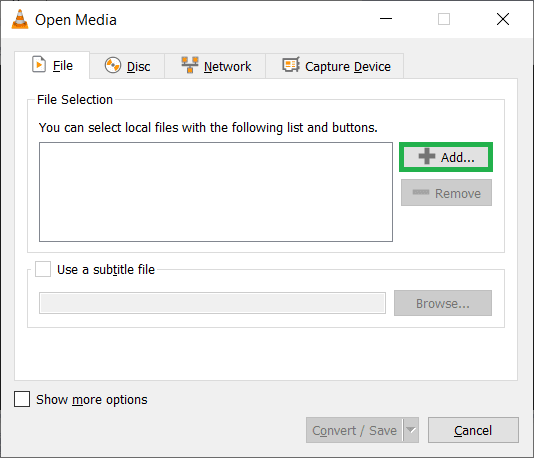Viewport: 535px width, 459px height.
Task: Click the minus icon on Remove button
Action: point(421,192)
